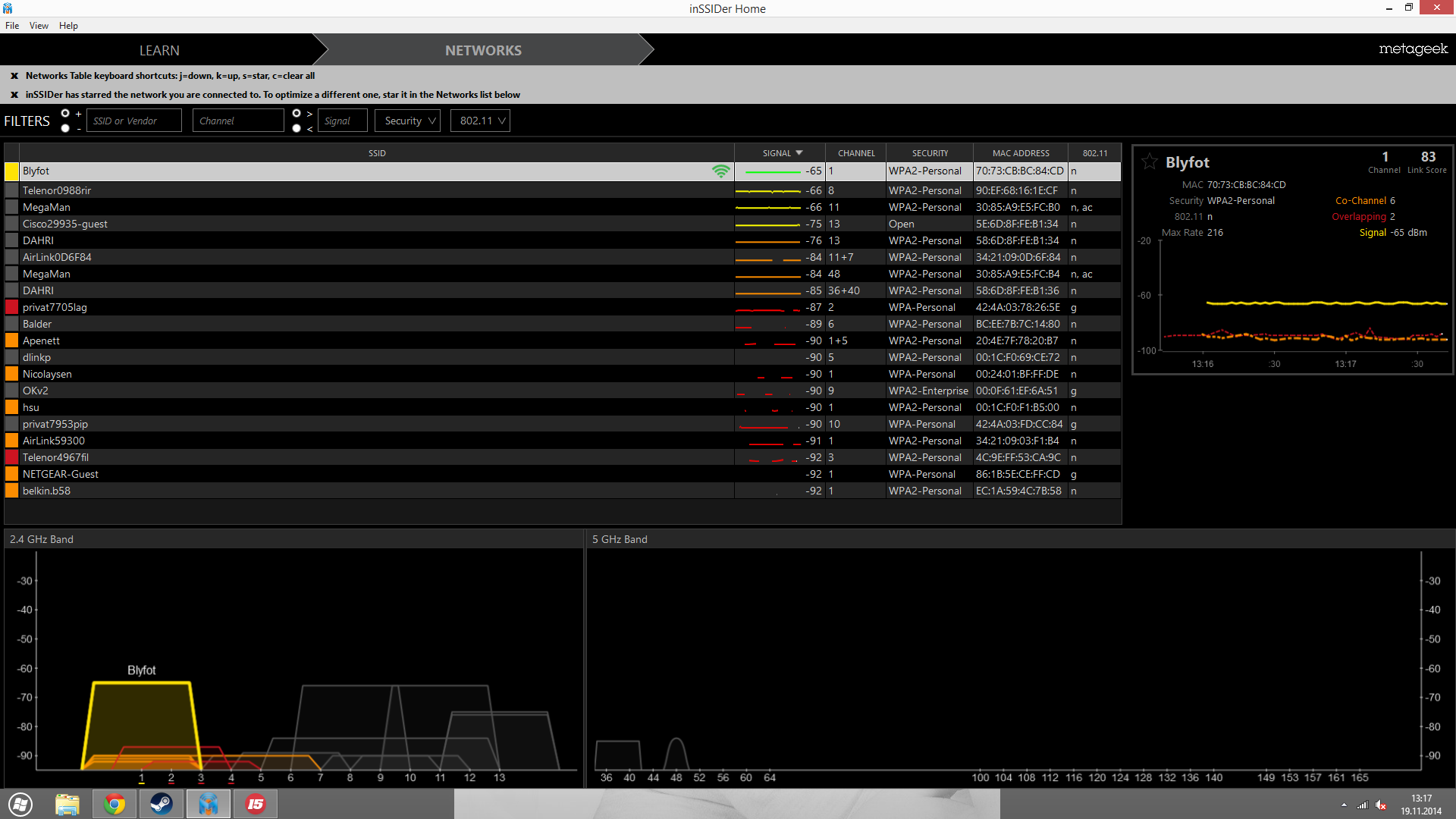This screenshot has height=819, width=1456.
Task: Click channel 48 marker on 5 GHz axis
Action: click(676, 777)
